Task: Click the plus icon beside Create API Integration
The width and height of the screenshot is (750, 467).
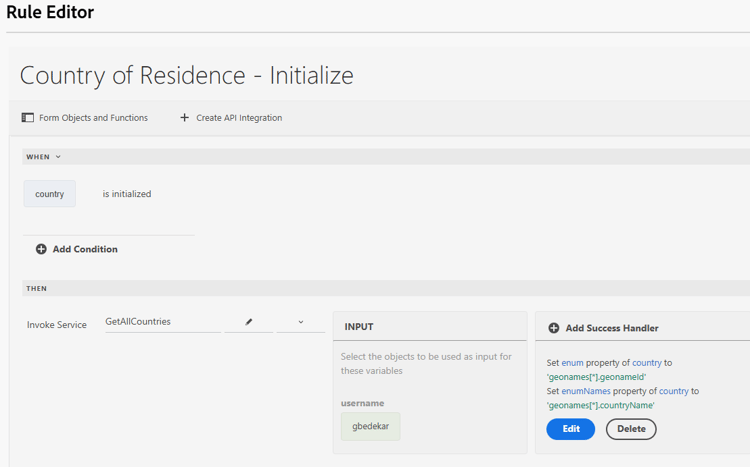Action: coord(184,118)
